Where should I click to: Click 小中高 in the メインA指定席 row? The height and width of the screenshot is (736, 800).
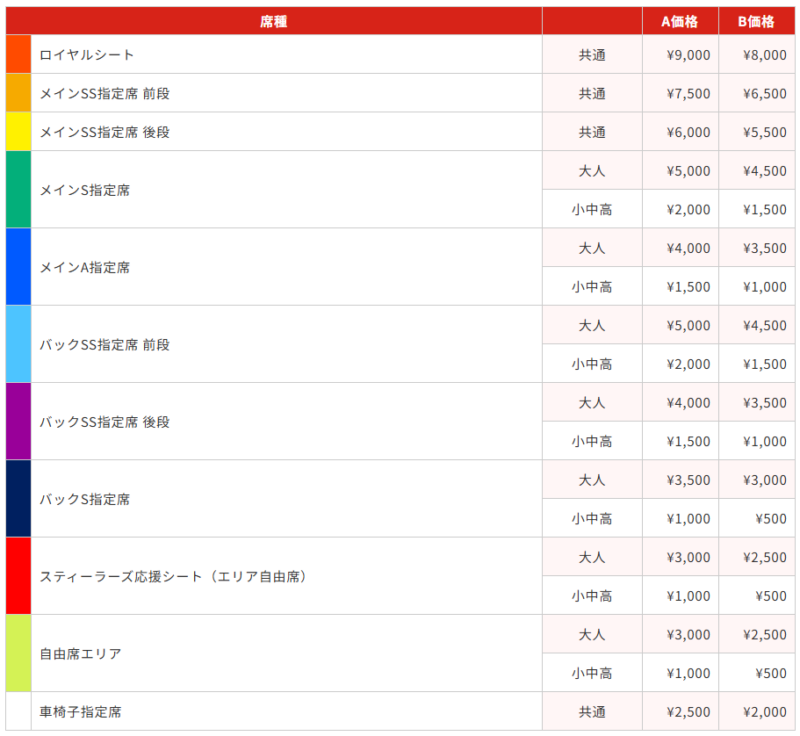tap(592, 287)
